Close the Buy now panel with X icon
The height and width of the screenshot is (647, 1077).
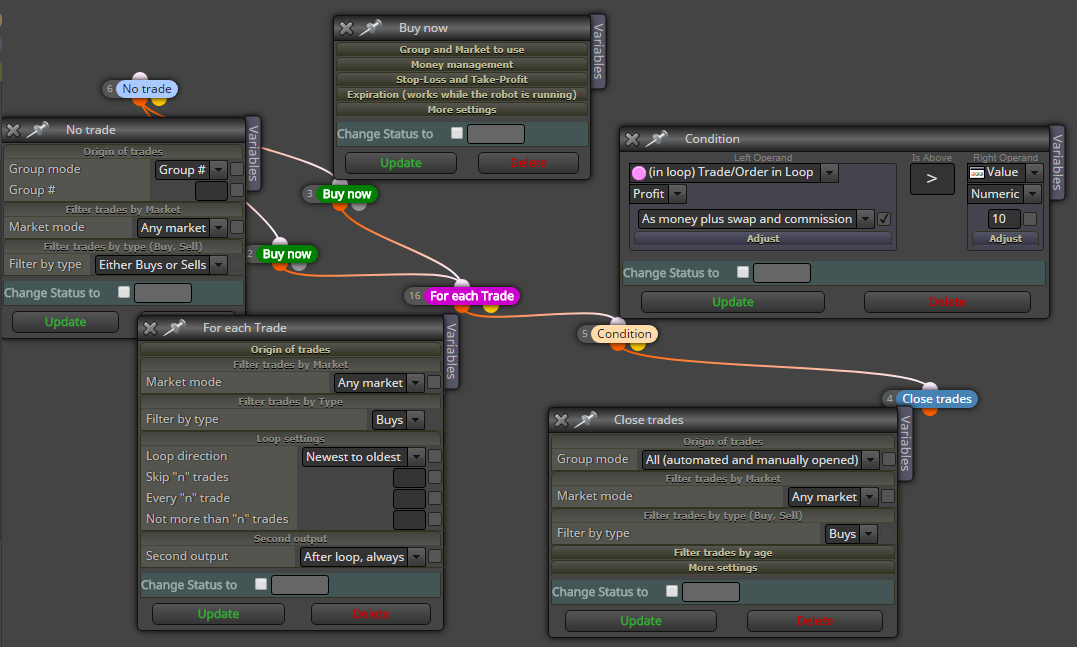tap(346, 28)
